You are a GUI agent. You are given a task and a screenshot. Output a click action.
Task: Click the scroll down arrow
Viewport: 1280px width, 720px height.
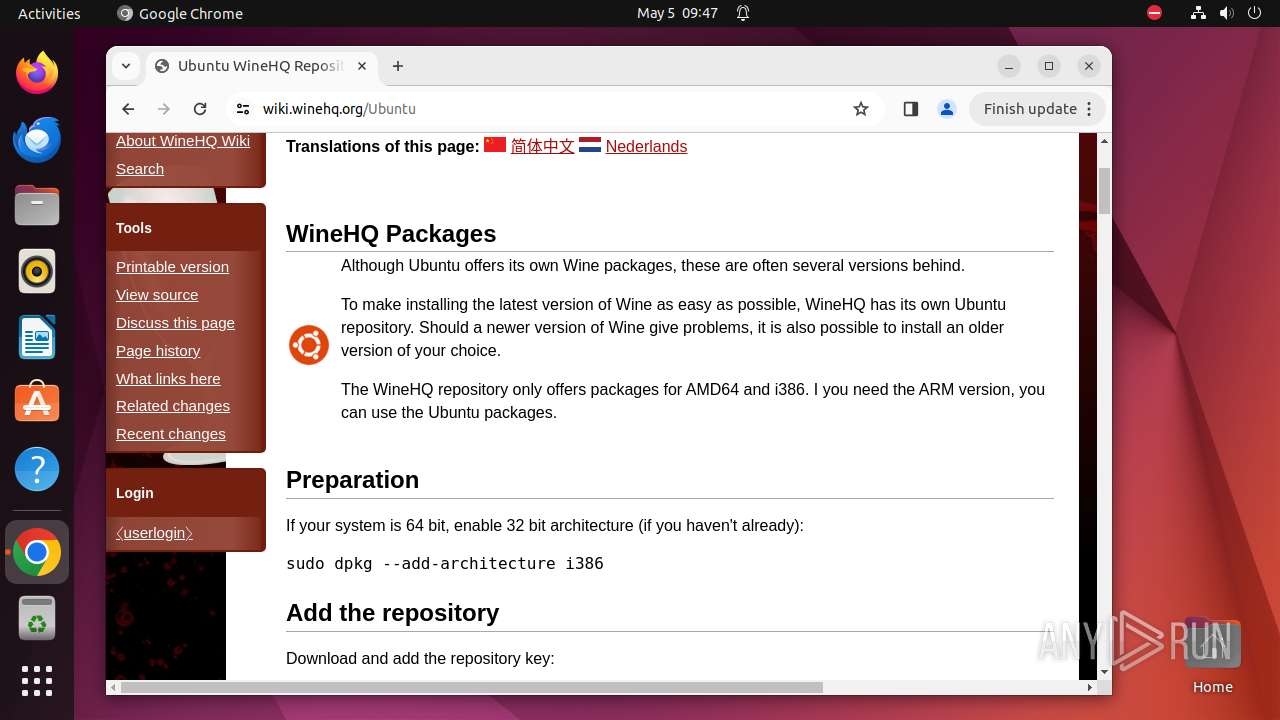[x=1104, y=672]
